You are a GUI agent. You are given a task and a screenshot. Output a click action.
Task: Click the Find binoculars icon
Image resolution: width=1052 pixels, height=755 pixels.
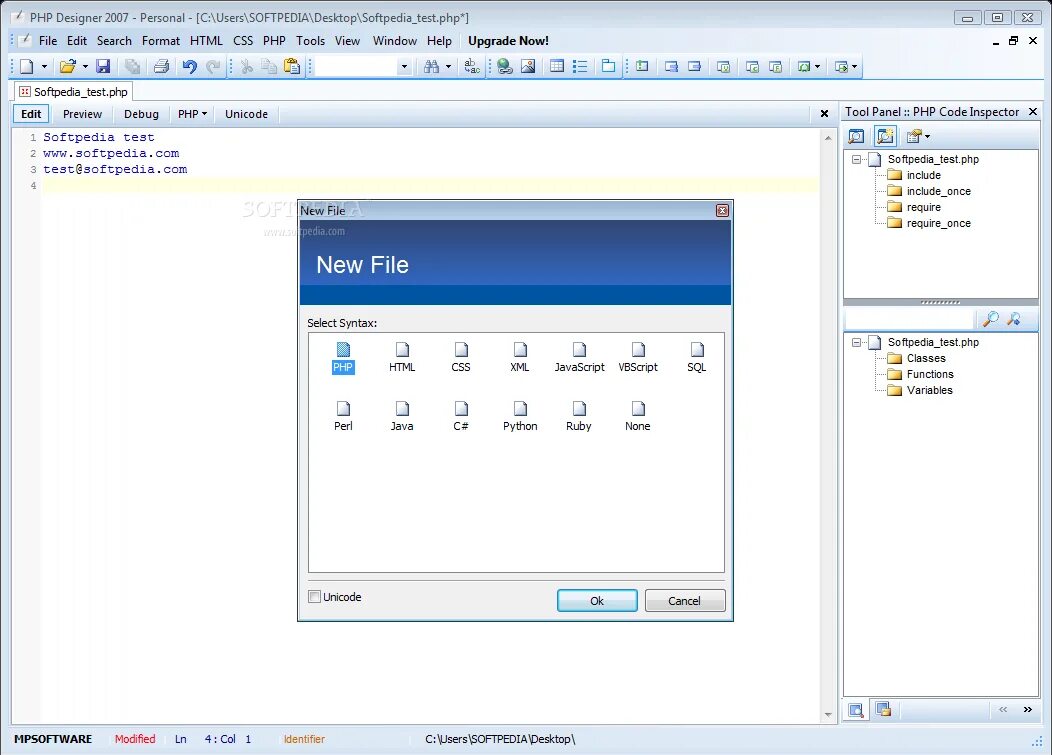click(x=431, y=66)
